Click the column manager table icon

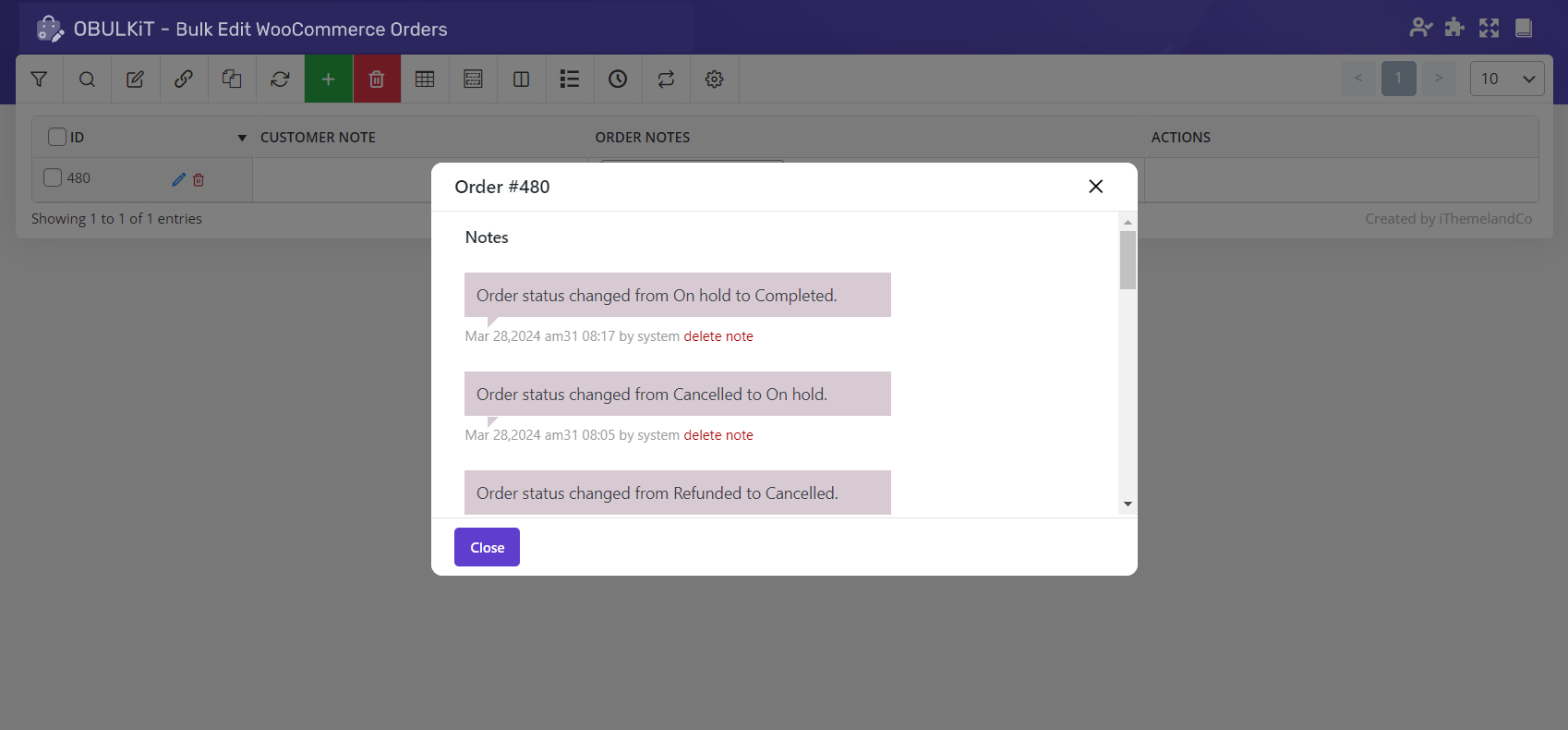pos(425,79)
